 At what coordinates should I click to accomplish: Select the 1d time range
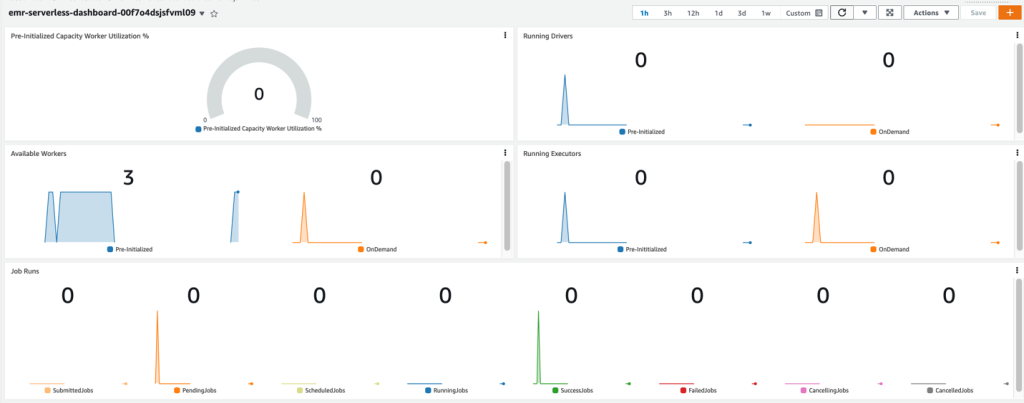[718, 13]
